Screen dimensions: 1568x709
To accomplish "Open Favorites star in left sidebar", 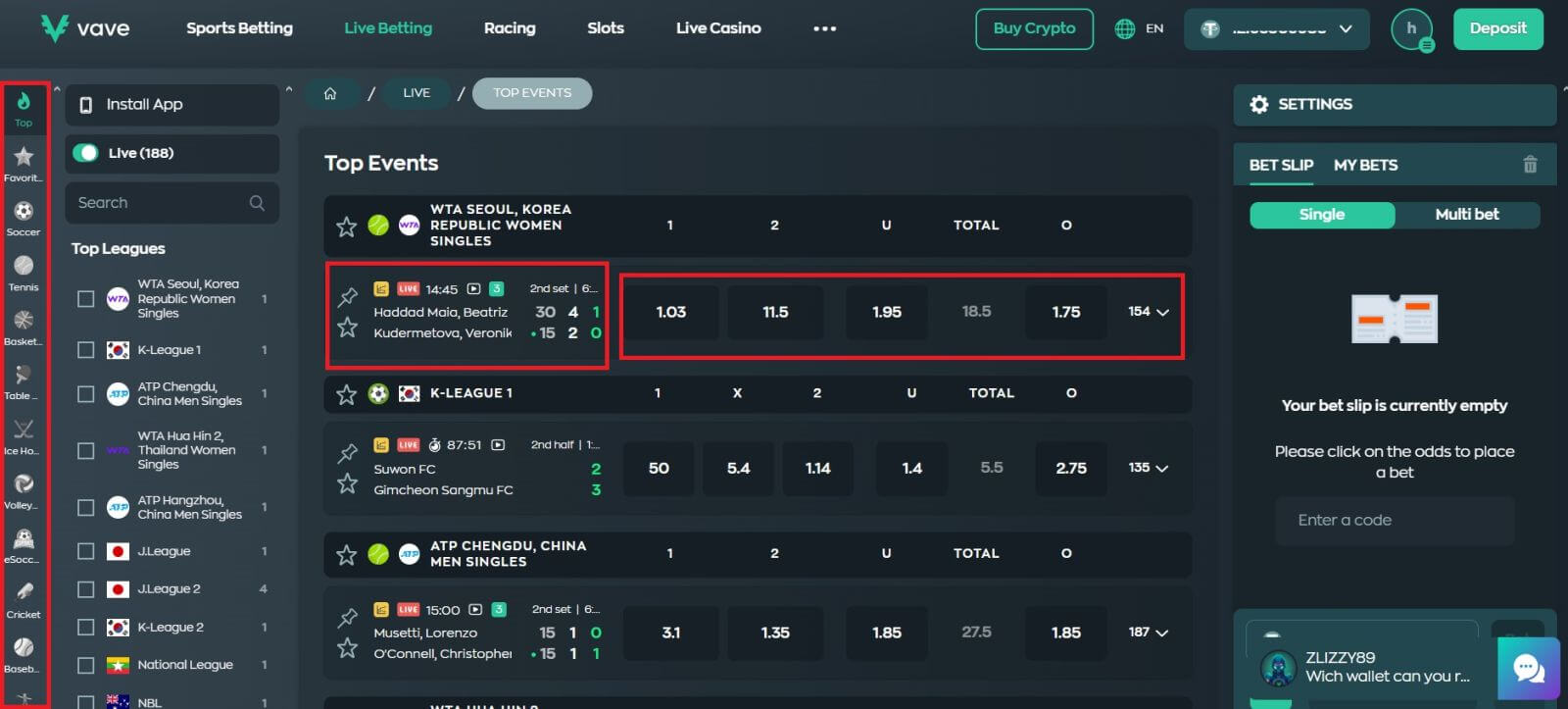I will click(x=24, y=163).
